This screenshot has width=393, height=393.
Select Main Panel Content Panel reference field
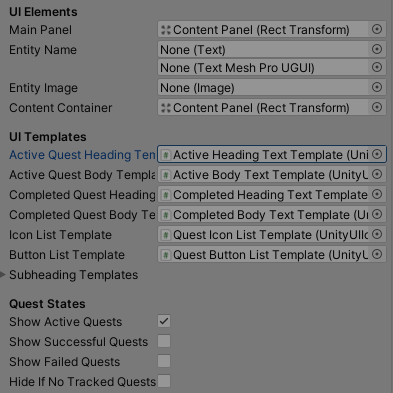(272, 29)
